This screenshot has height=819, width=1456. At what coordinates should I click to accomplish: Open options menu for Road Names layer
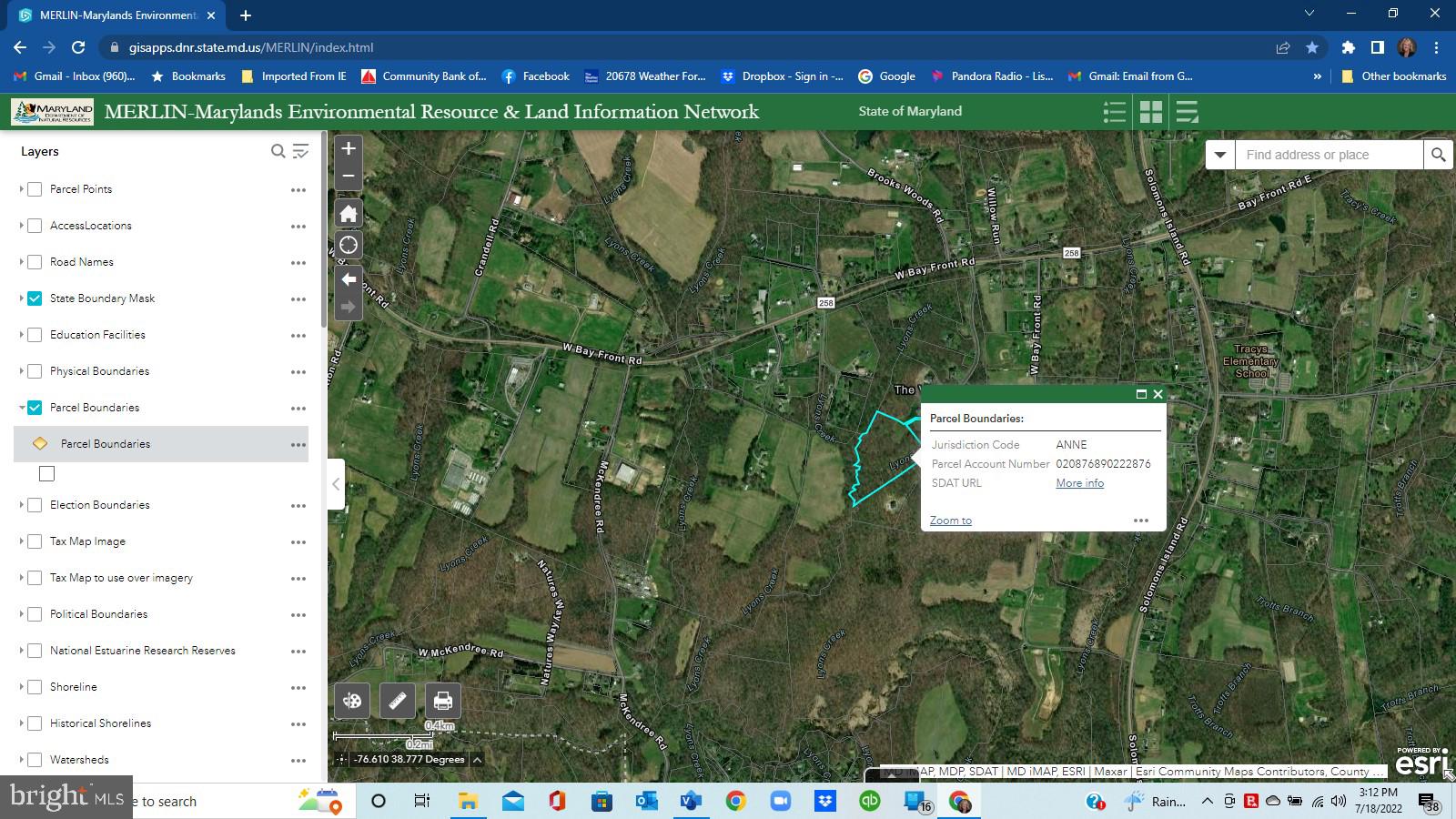pos(298,263)
